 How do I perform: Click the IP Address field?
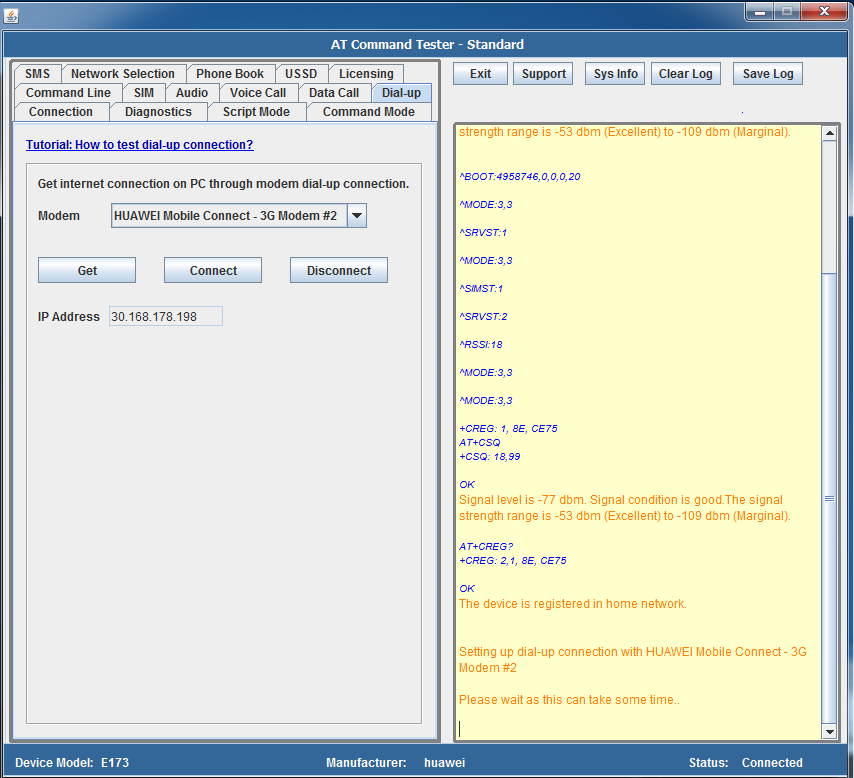tap(166, 317)
